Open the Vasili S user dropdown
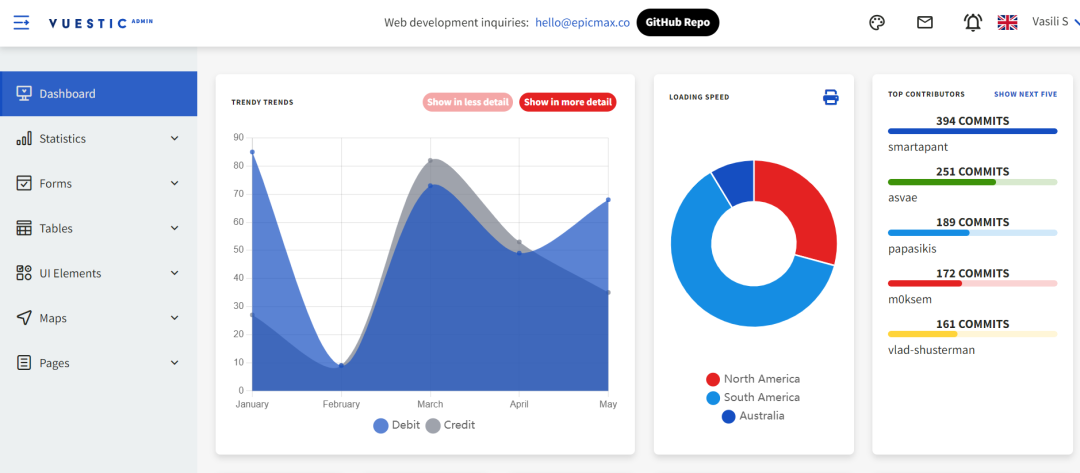Viewport: 1080px width, 473px height. [x=1050, y=22]
